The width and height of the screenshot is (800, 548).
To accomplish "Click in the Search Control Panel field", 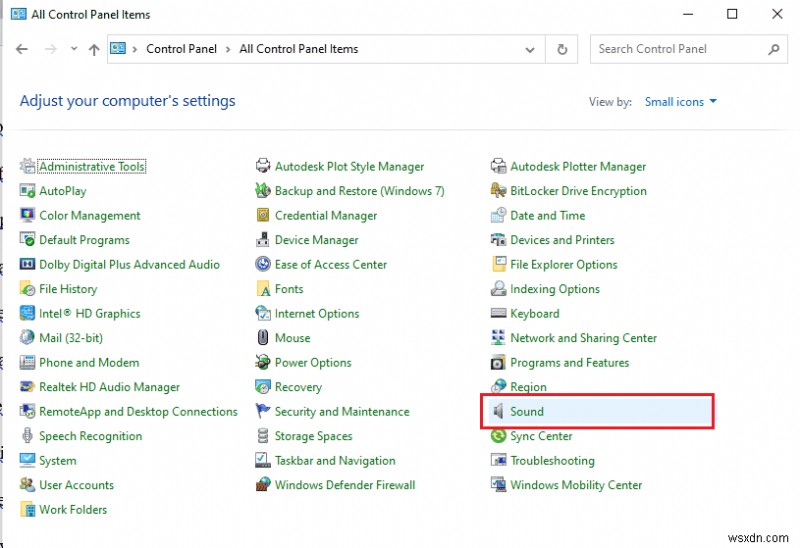I will [x=680, y=49].
